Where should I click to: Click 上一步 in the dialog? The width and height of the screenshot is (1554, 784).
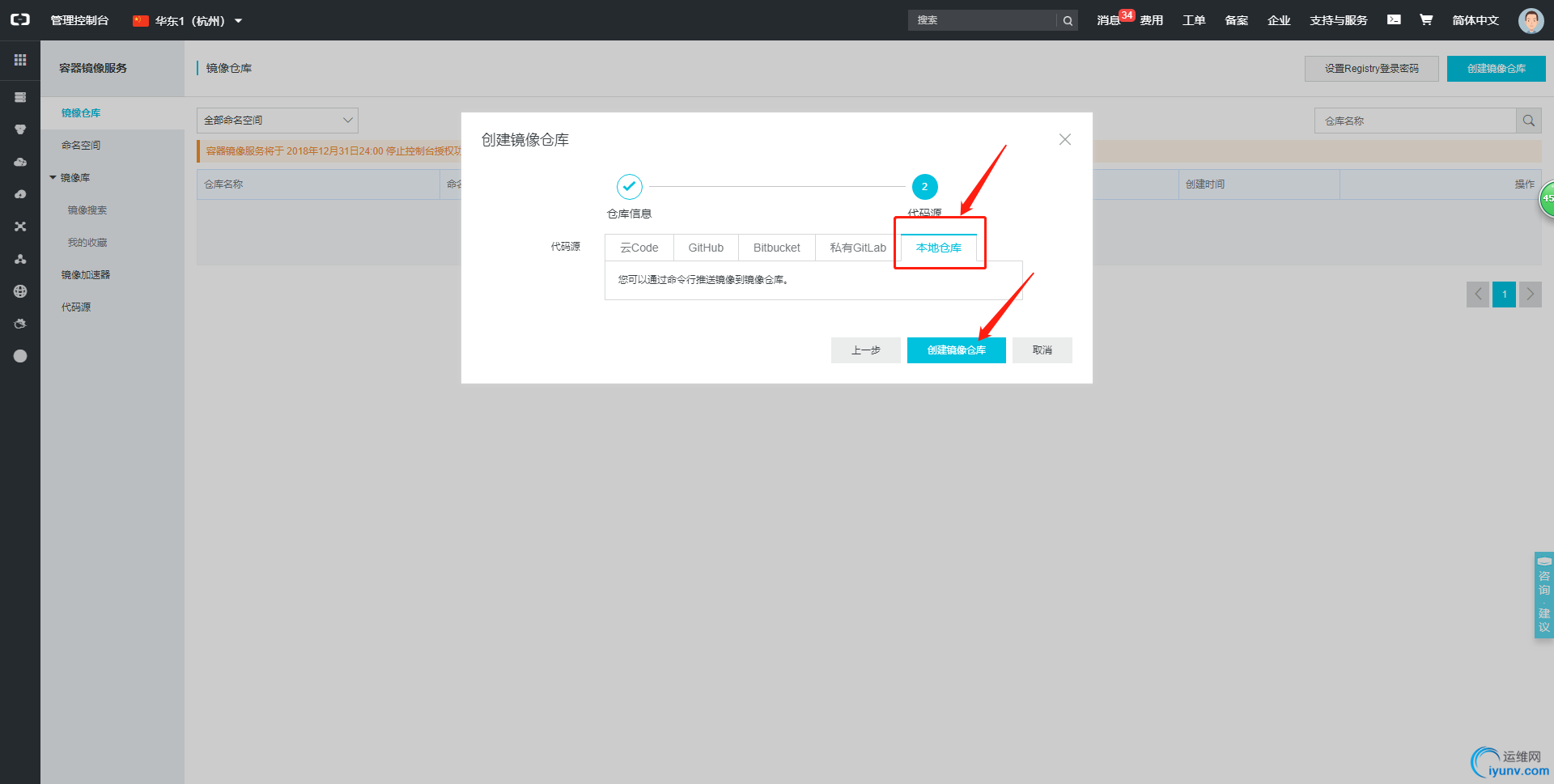pos(866,350)
